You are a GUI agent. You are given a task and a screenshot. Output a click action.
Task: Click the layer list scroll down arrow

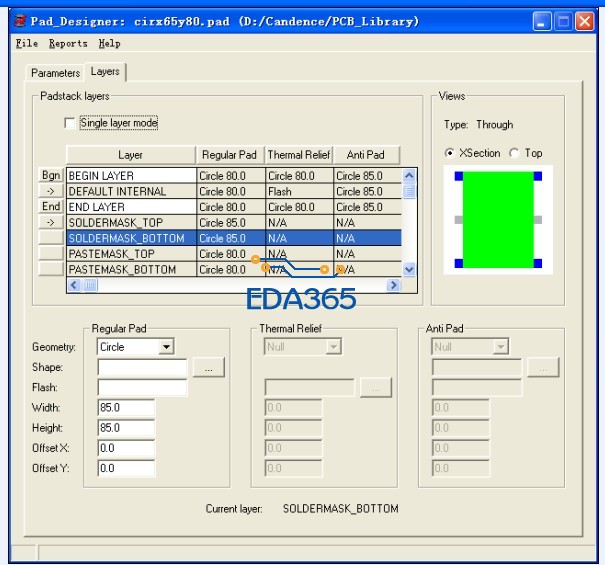pyautogui.click(x=409, y=269)
